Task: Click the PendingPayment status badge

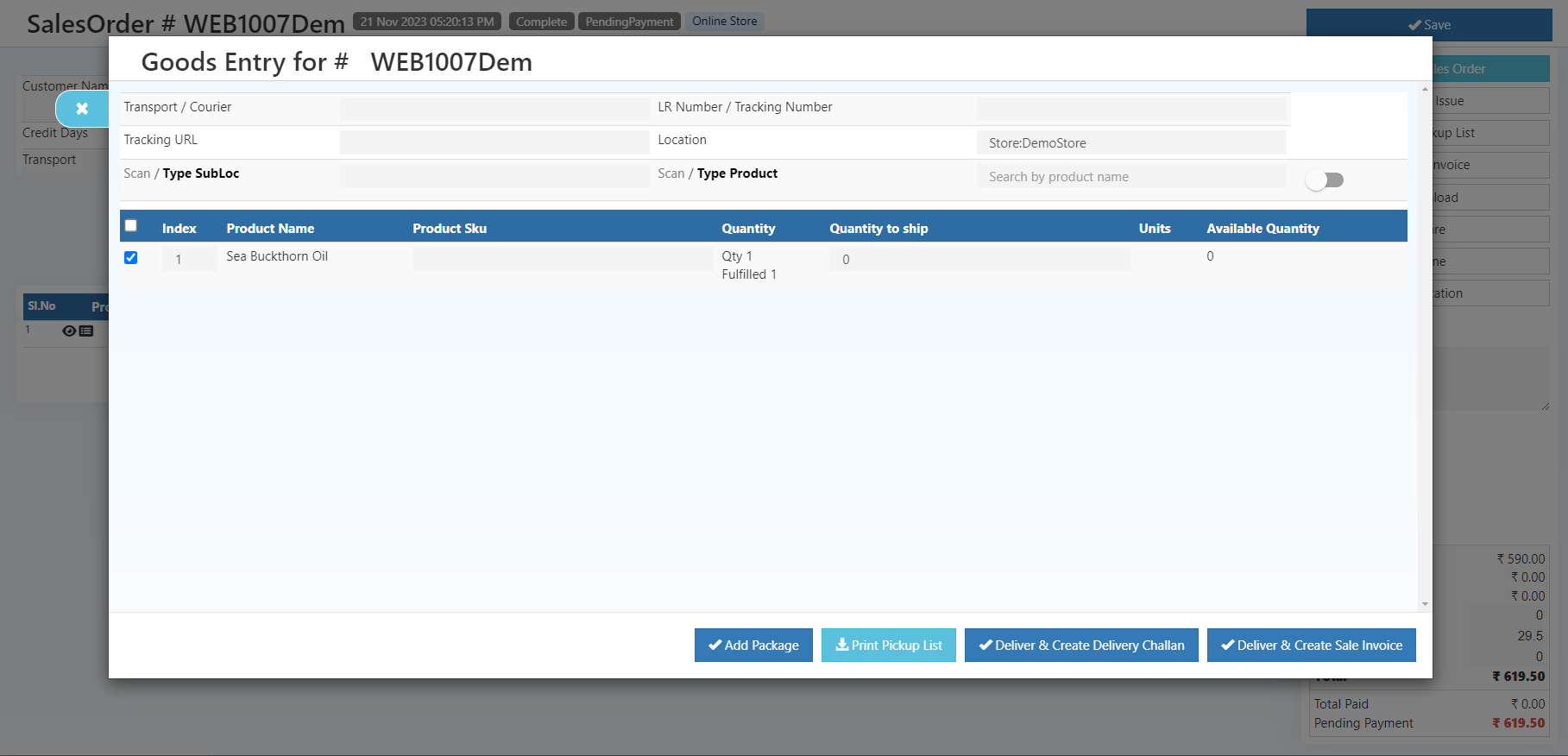Action: 629,22
